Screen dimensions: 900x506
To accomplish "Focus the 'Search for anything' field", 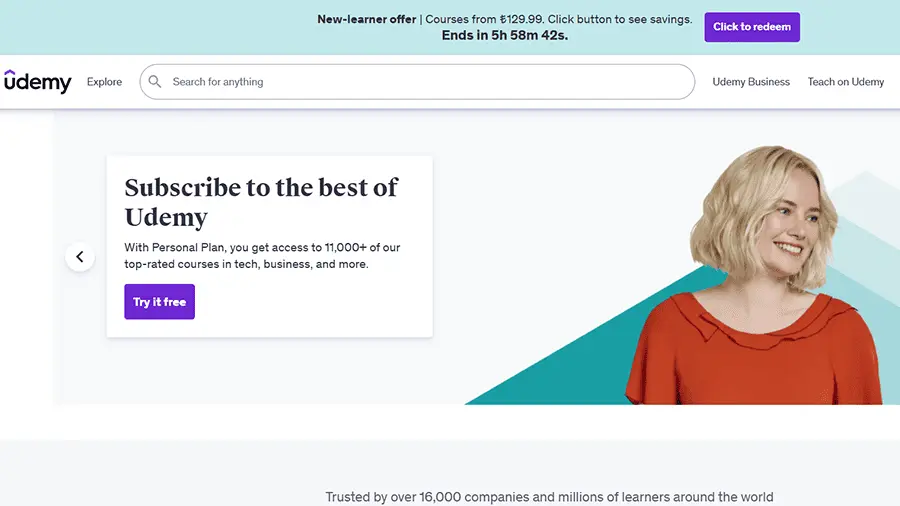I will click(x=420, y=82).
